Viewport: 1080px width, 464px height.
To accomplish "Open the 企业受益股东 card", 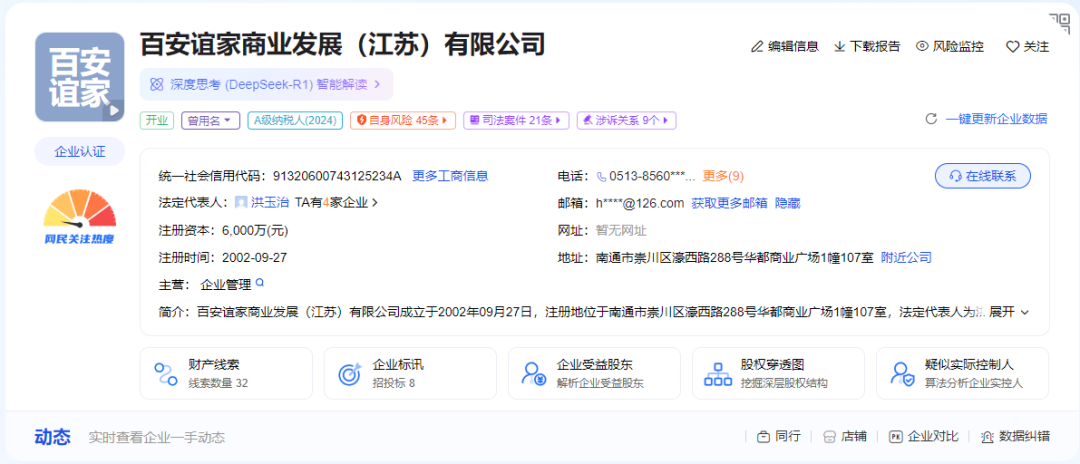I will (594, 373).
